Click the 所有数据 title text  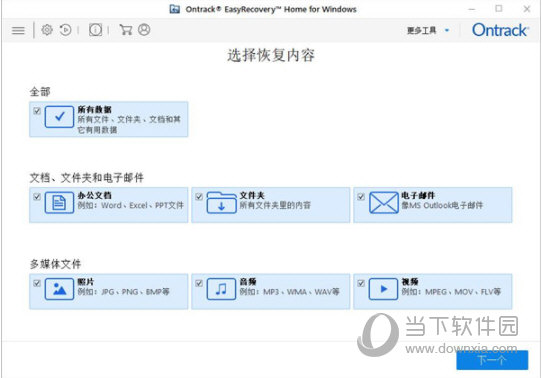point(94,110)
